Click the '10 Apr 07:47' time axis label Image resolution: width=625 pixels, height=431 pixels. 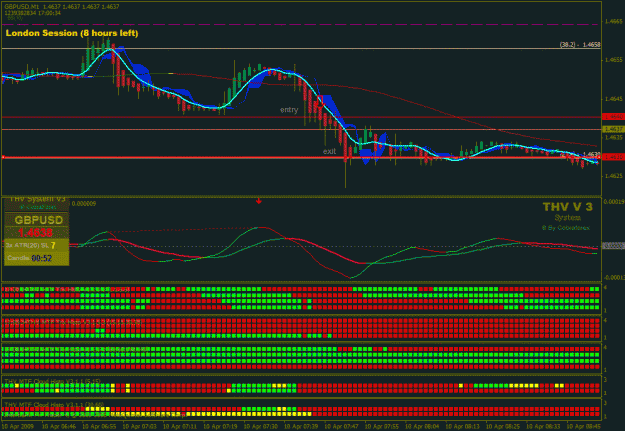341,427
